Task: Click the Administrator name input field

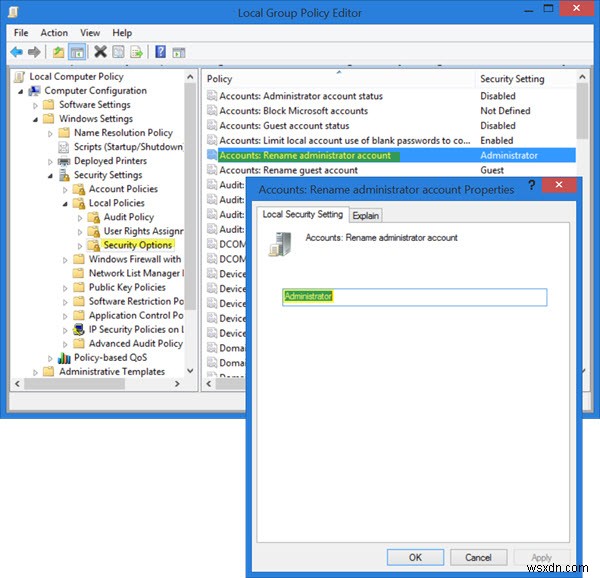Action: tap(414, 297)
